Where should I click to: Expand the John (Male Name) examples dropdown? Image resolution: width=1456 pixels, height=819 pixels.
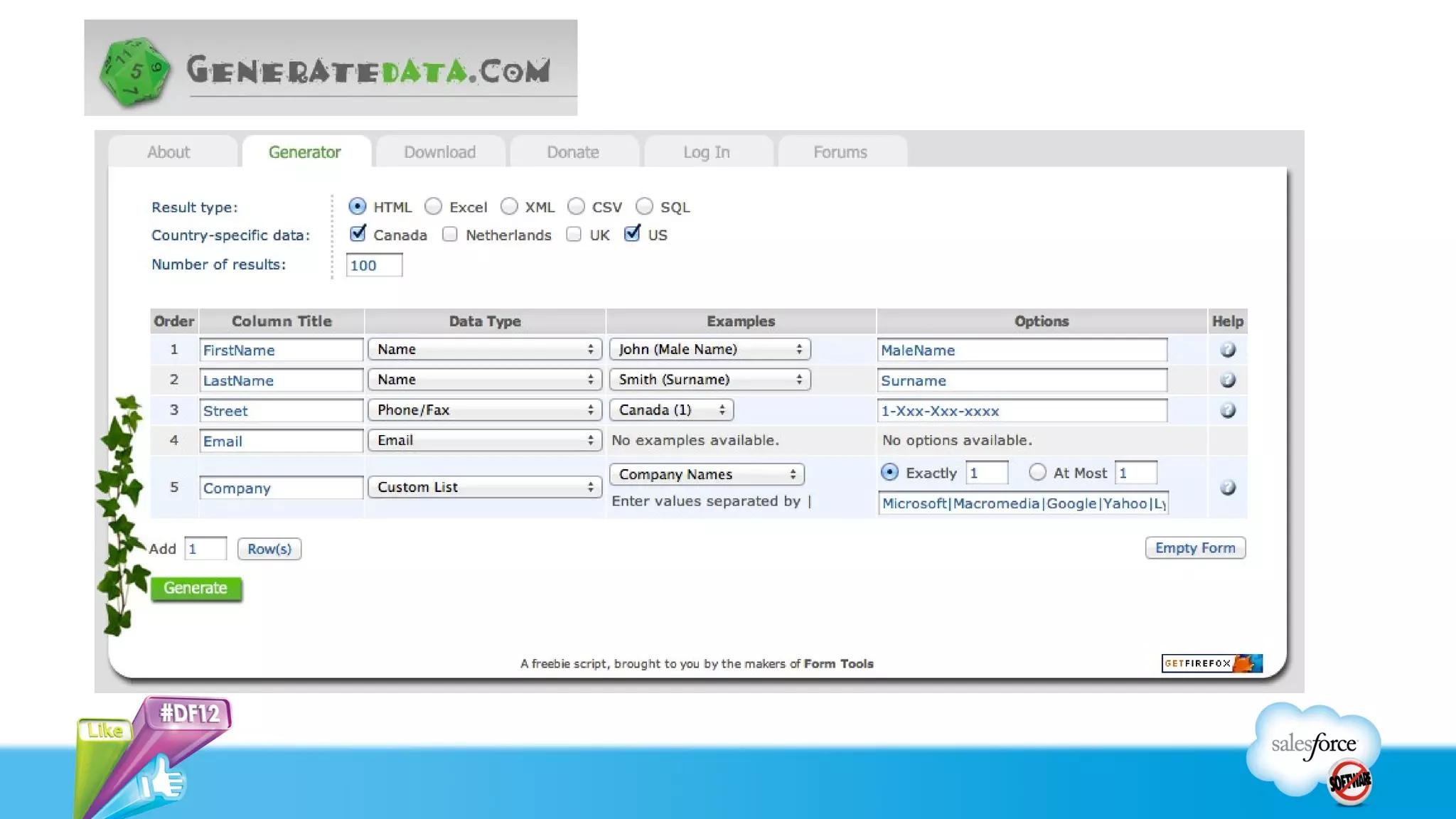click(710, 349)
